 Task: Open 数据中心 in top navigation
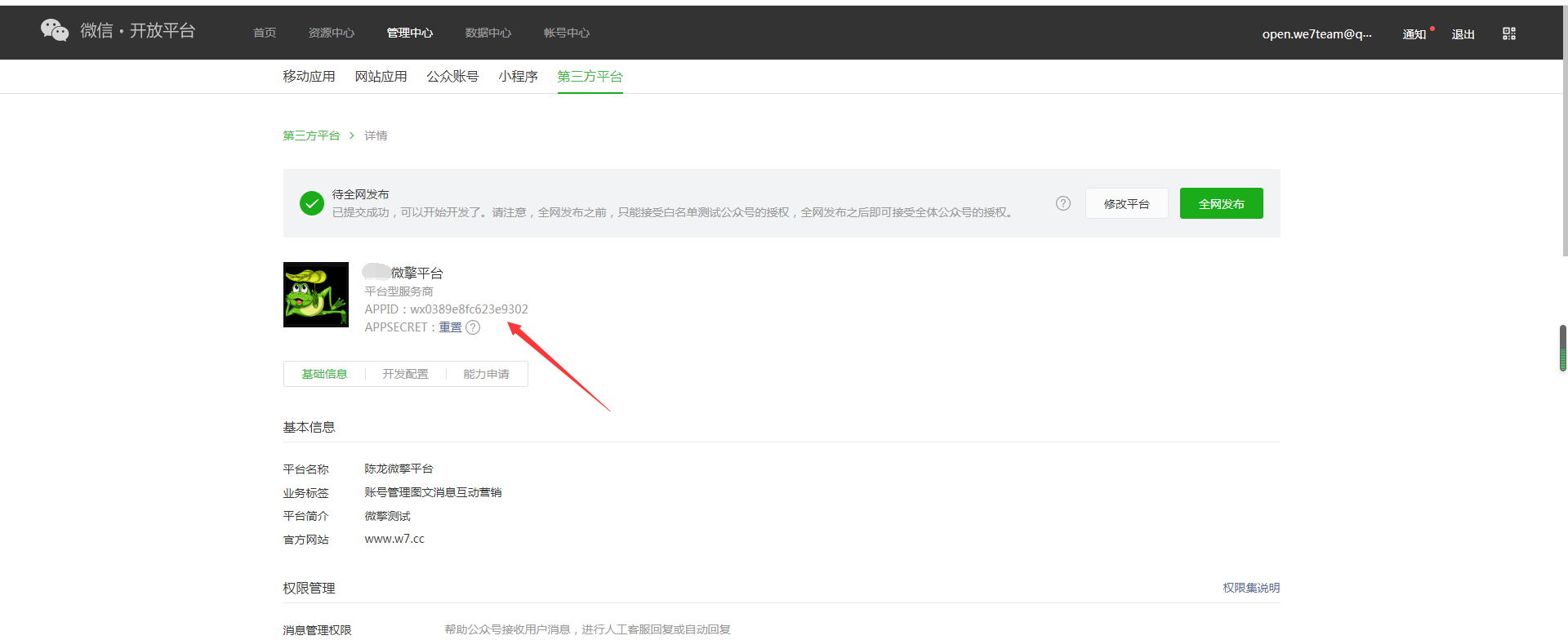click(488, 33)
